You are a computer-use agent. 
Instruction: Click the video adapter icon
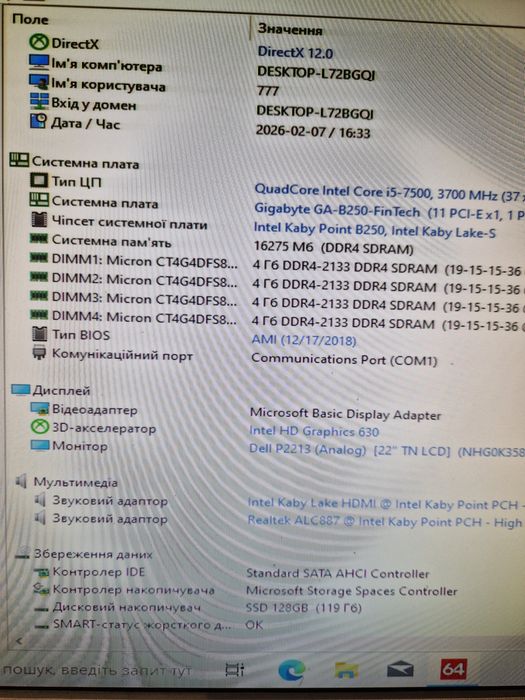[x=40, y=408]
